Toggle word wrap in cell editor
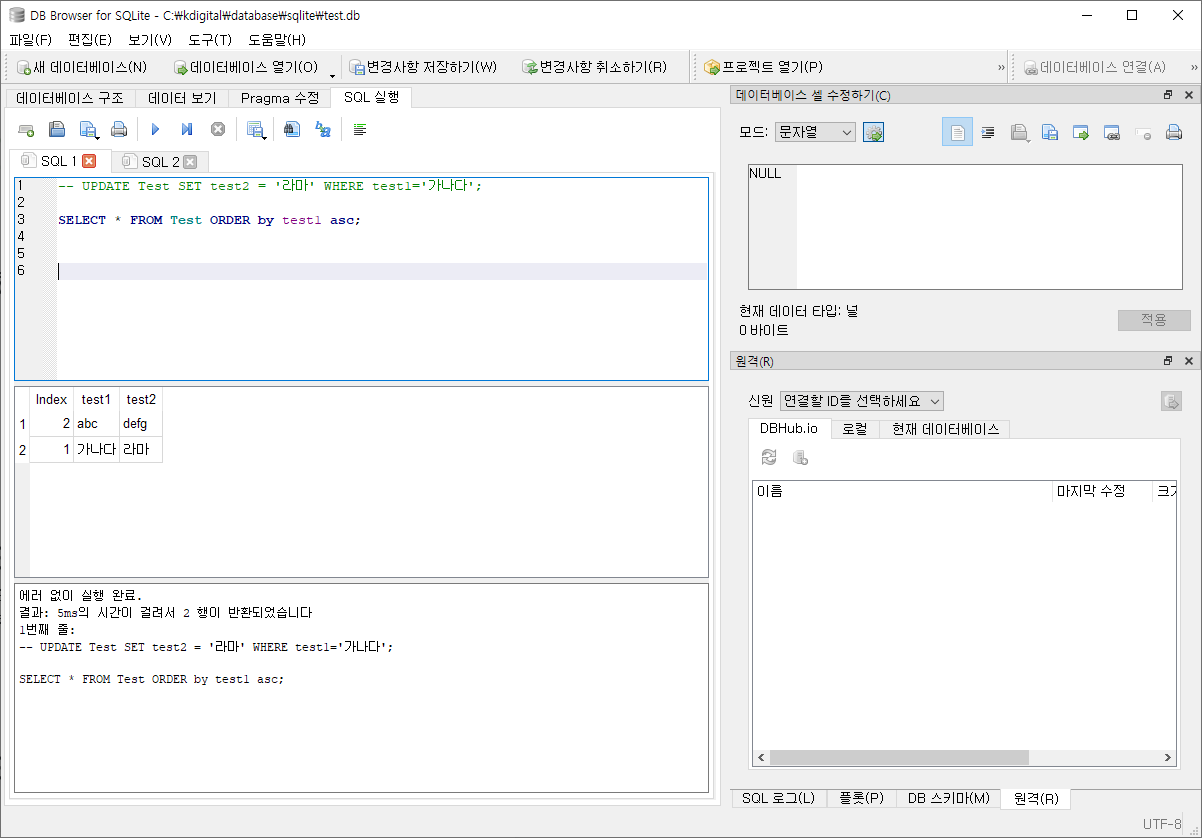Screen dimensions: 1202x838 pyautogui.click(x=957, y=132)
